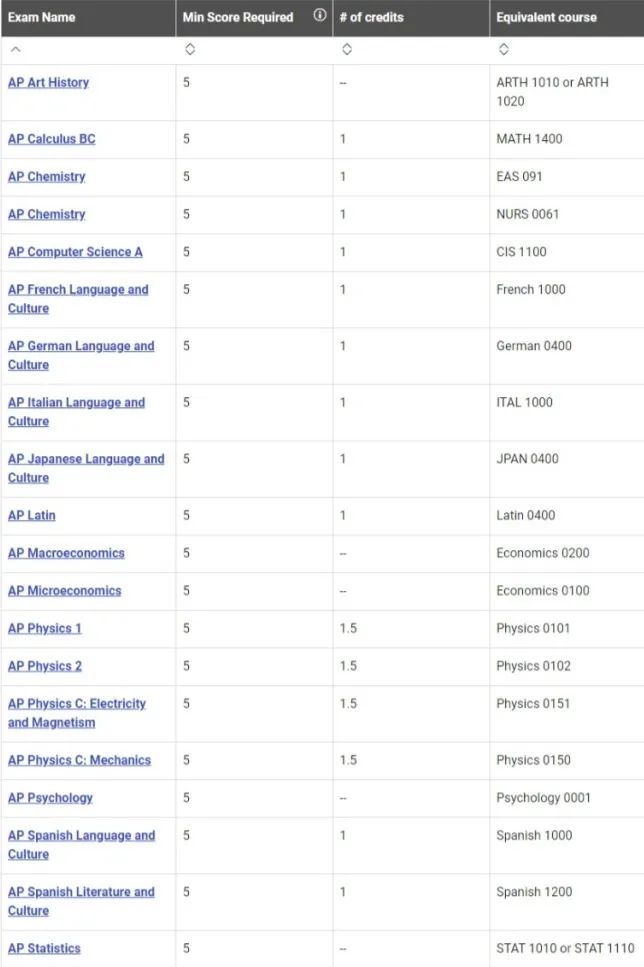Open the AP Latin exam link
Viewport: 644px width, 967px height.
[32, 515]
